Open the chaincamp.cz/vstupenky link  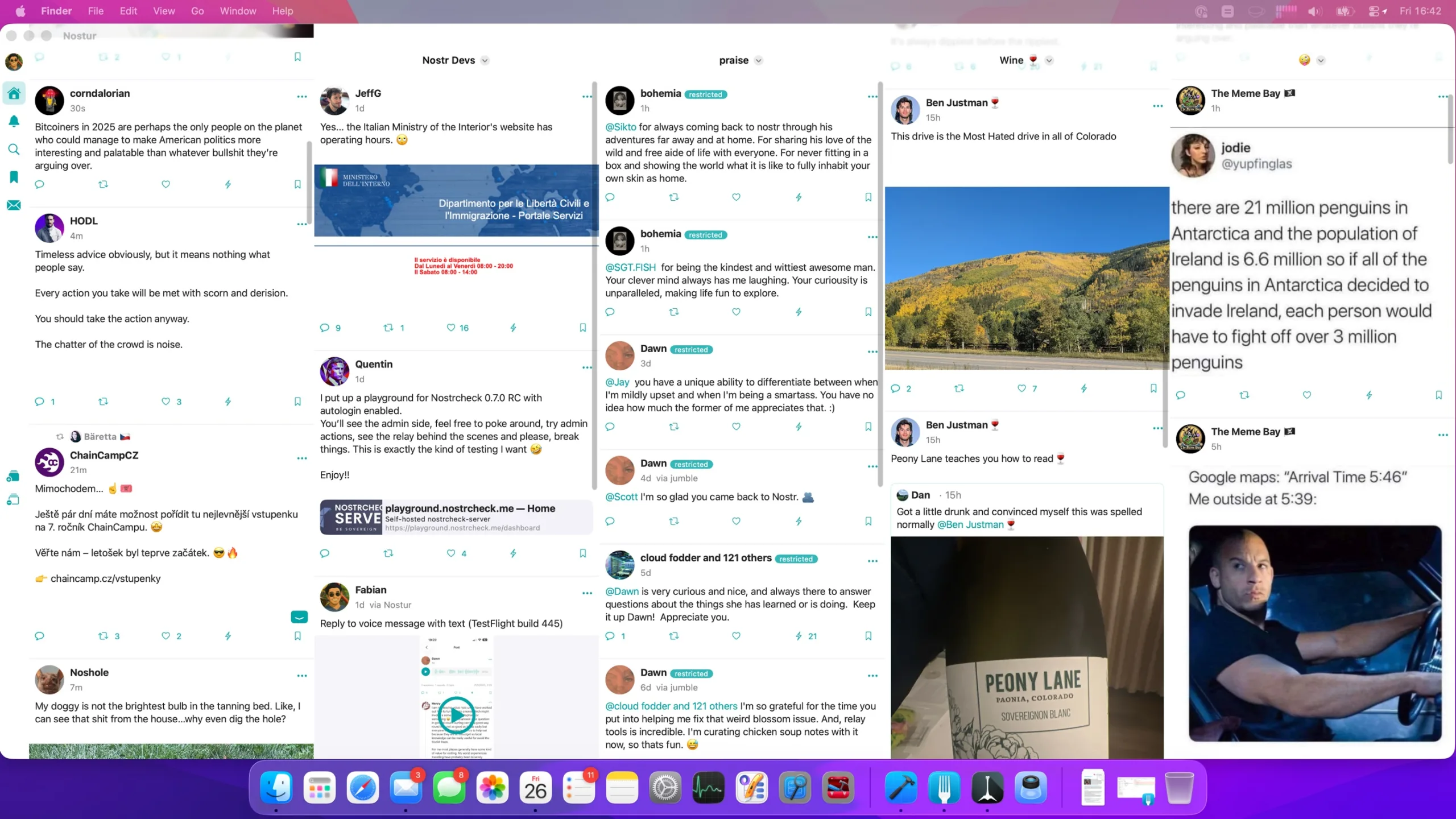tap(106, 578)
